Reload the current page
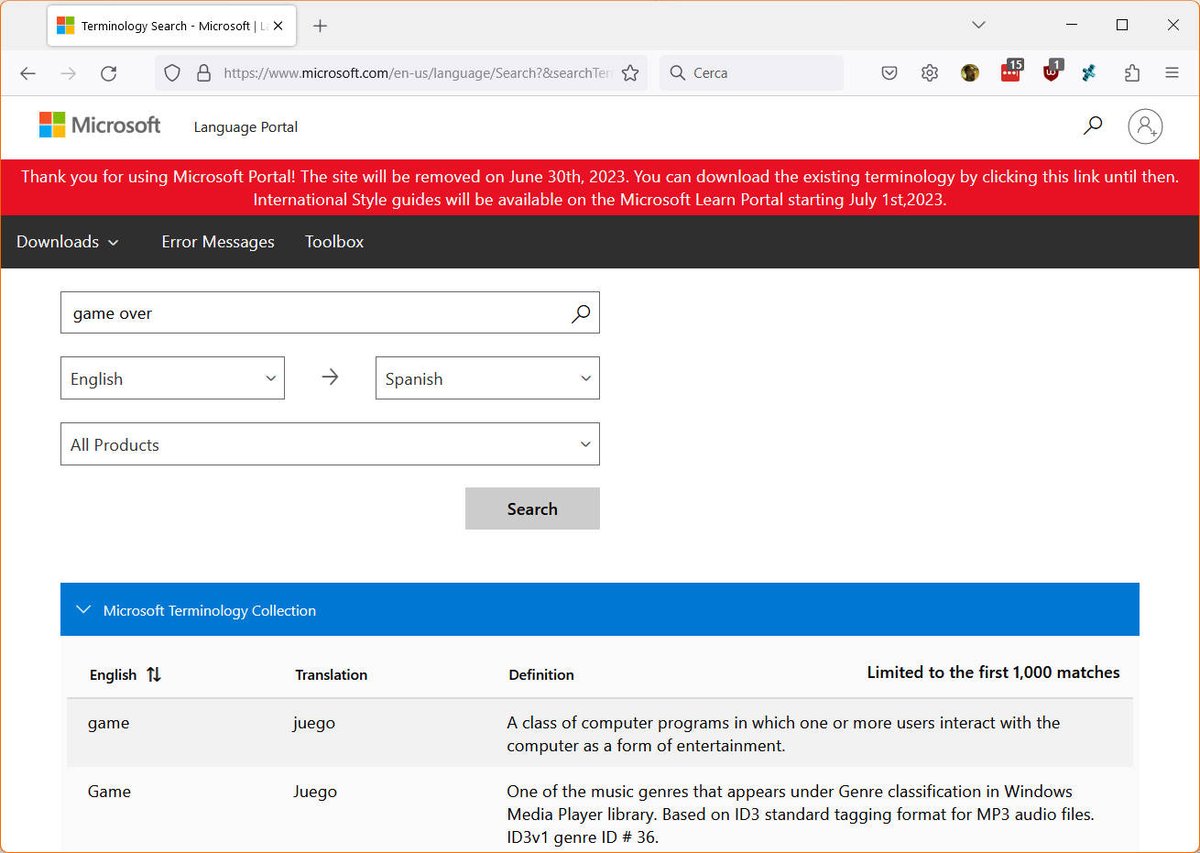Image resolution: width=1200 pixels, height=853 pixels. pyautogui.click(x=109, y=73)
